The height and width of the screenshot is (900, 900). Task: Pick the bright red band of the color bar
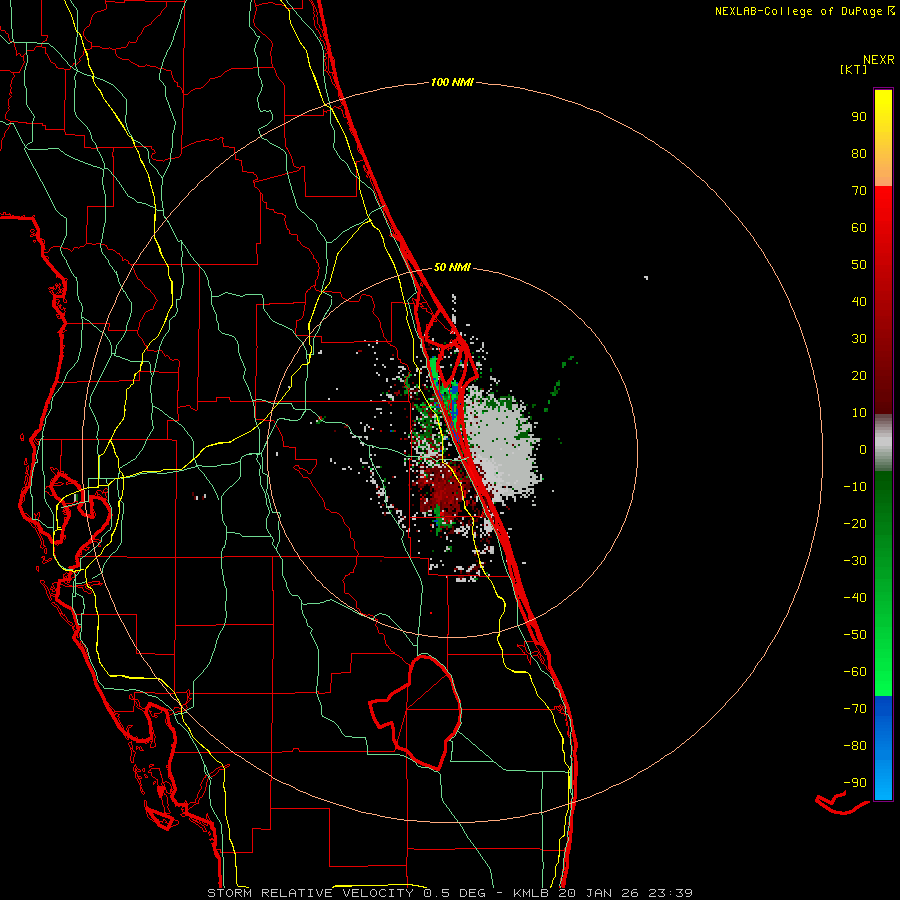(883, 230)
